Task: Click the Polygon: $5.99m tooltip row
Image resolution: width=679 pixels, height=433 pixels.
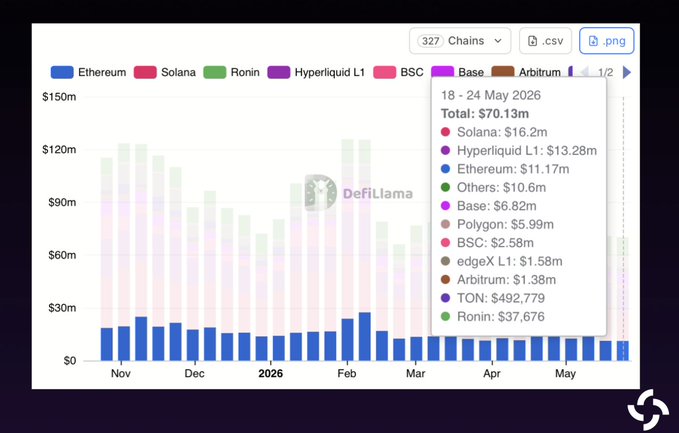Action: pyautogui.click(x=497, y=224)
